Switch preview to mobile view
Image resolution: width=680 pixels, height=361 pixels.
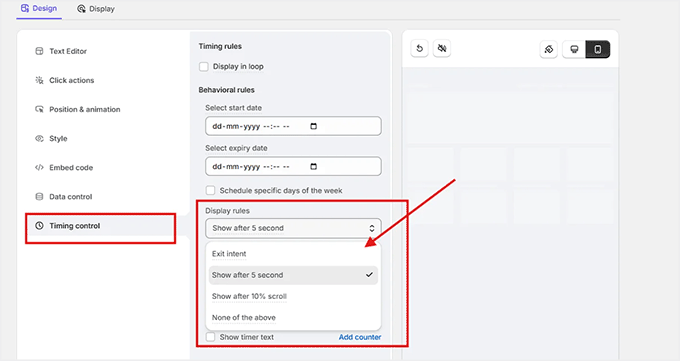[x=598, y=49]
